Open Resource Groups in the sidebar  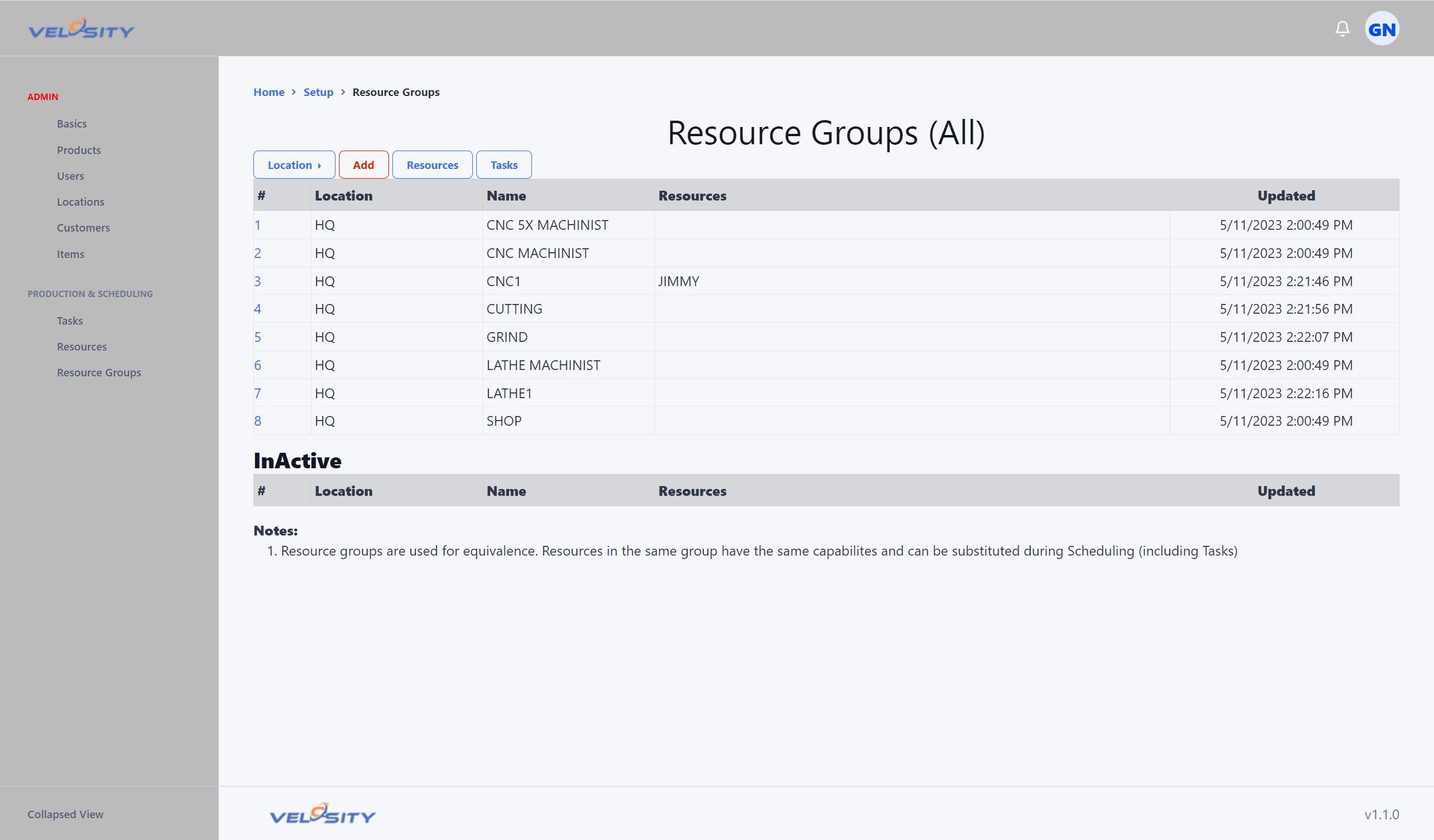(99, 372)
